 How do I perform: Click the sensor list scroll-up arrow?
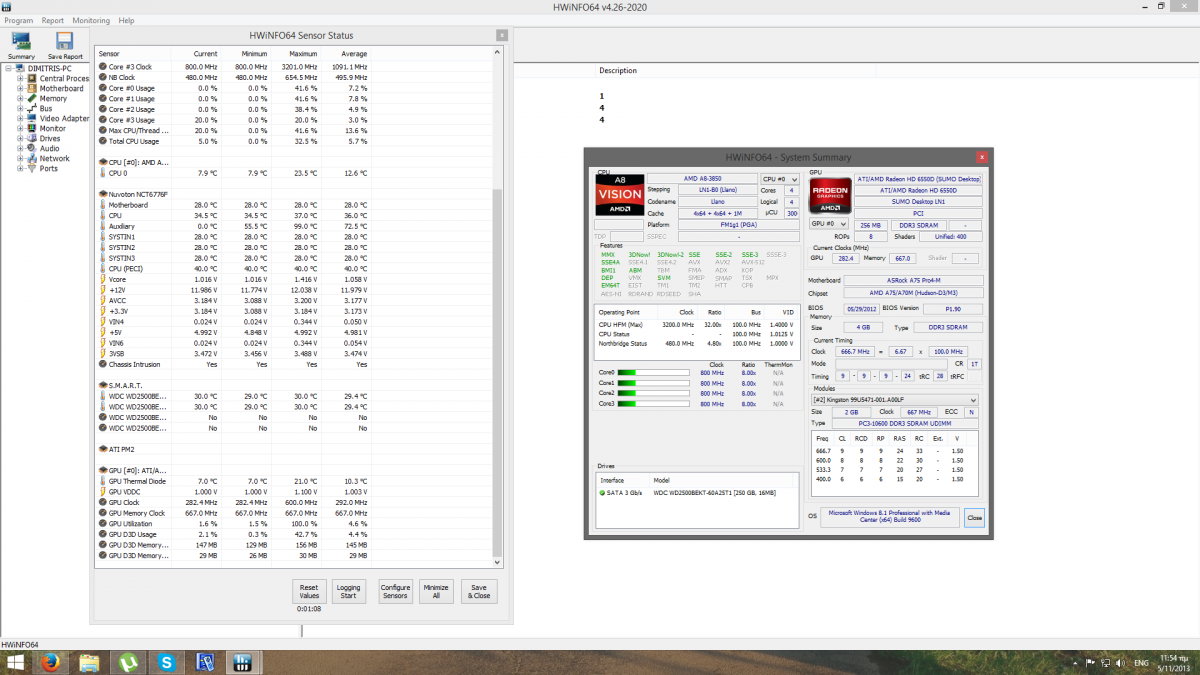pyautogui.click(x=496, y=51)
